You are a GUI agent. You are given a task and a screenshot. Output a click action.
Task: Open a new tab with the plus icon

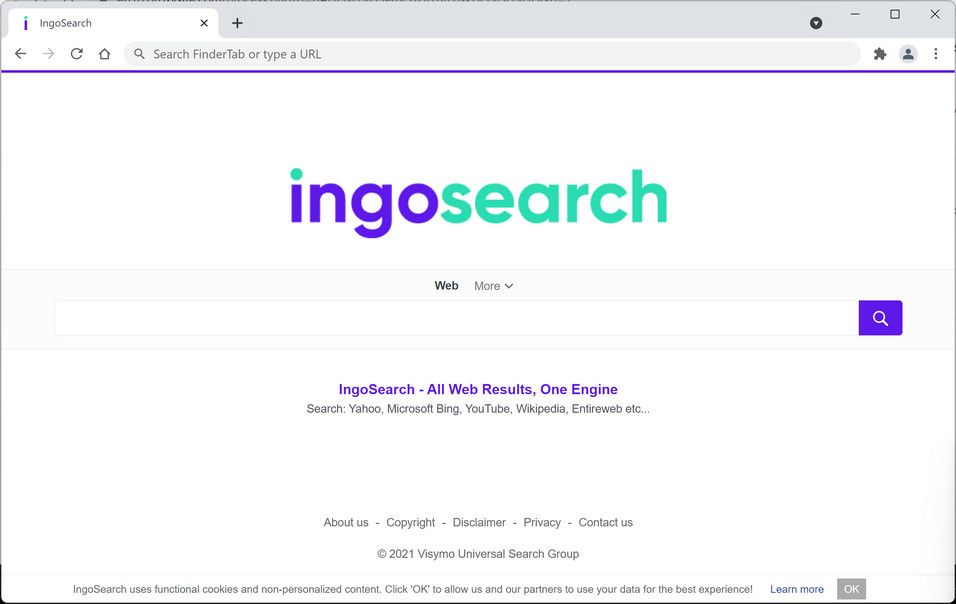coord(237,23)
